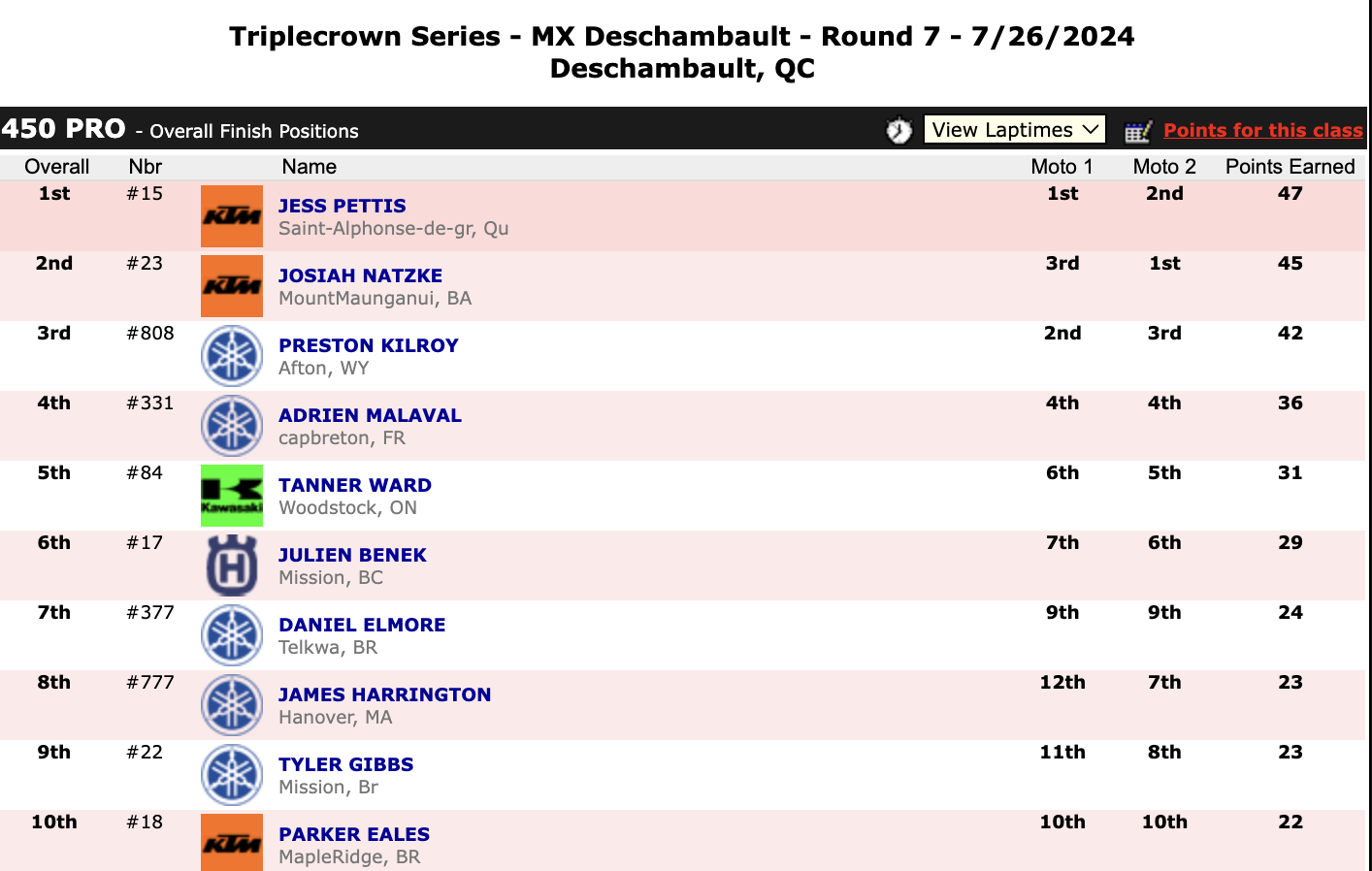Screen dimensions: 1372x871
Task: Click the Daniel Elmore name link
Action: tap(362, 625)
